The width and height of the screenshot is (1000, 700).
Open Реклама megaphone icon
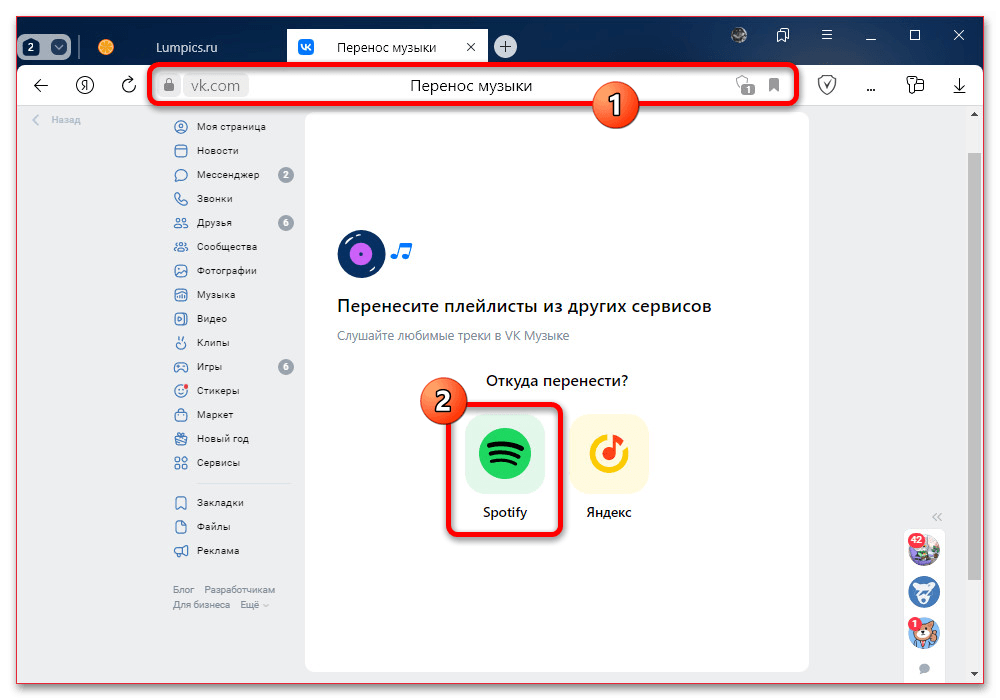181,551
